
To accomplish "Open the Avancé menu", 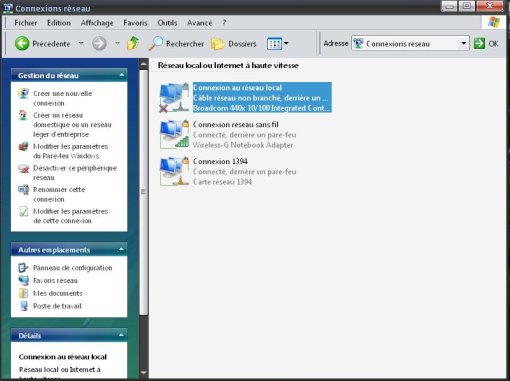I will 199,23.
